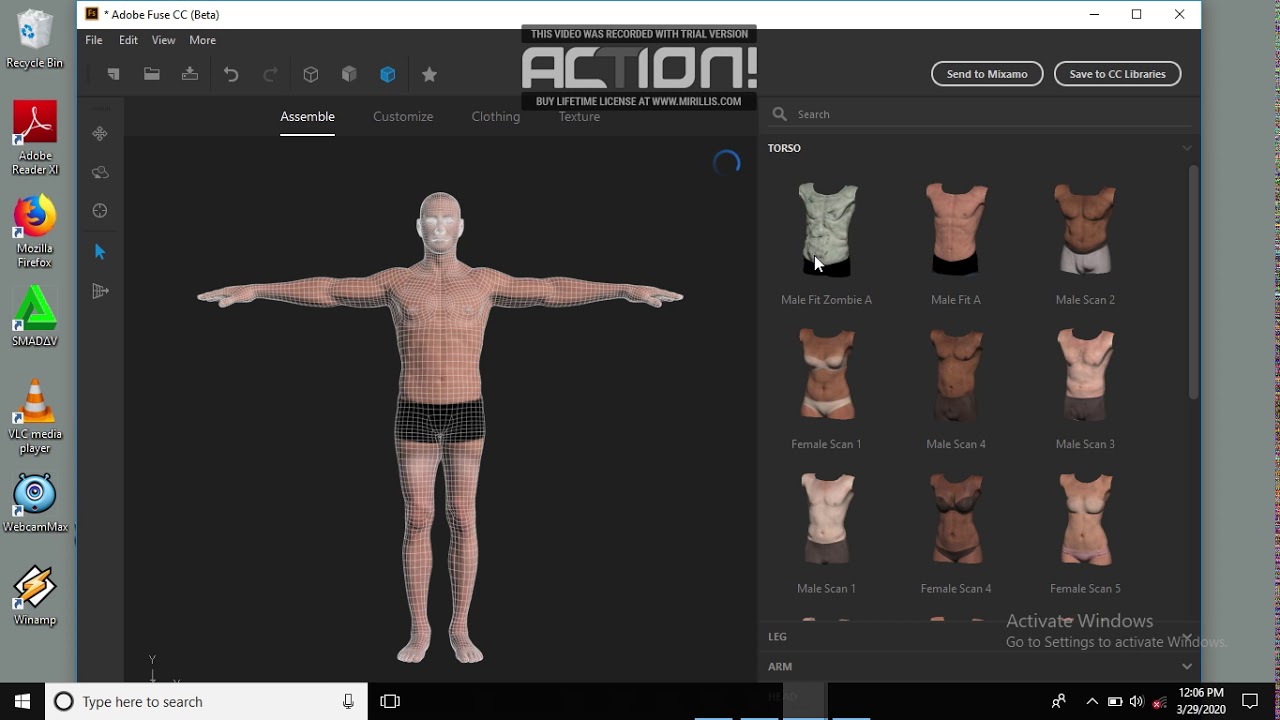Image resolution: width=1280 pixels, height=720 pixels.
Task: Save the model with the save icon
Action: tap(190, 74)
